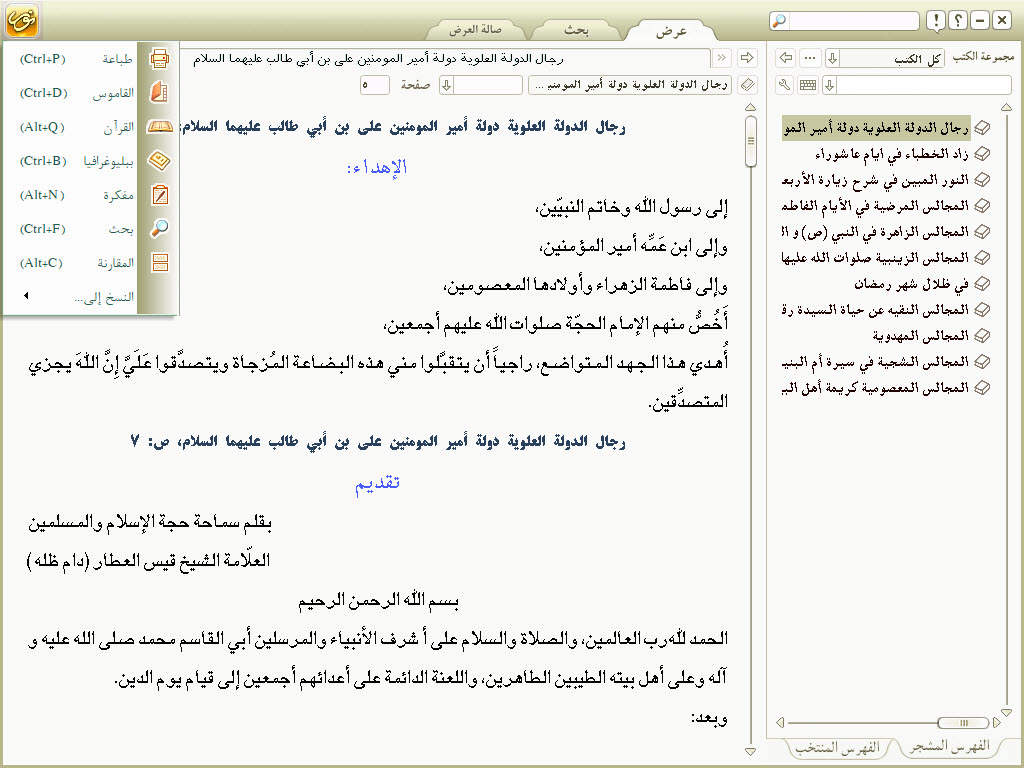Image resolution: width=1024 pixels, height=768 pixels.
Task: Open the Quran (القرآن) book icon
Action: click(x=158, y=127)
